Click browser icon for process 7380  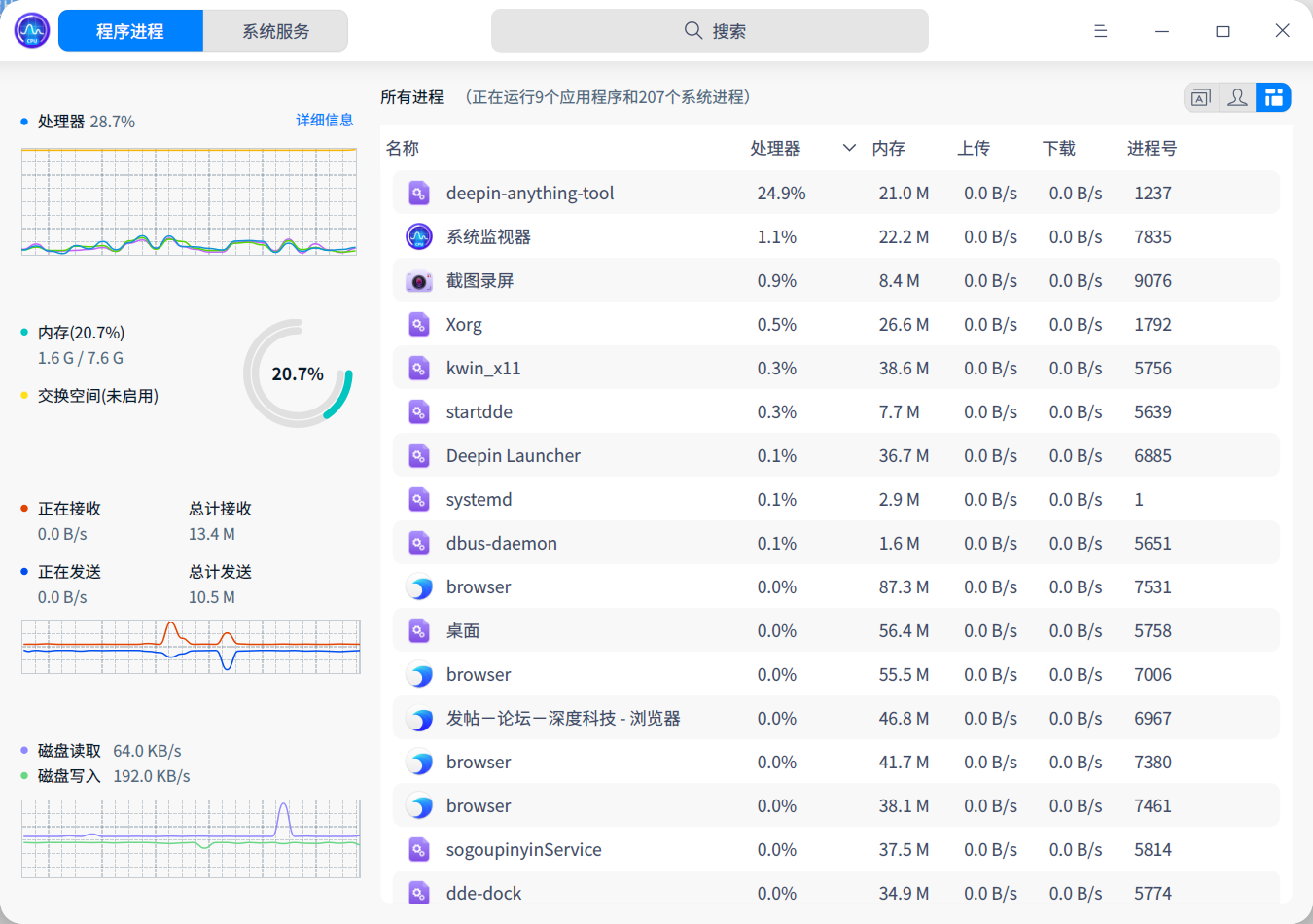pos(419,763)
